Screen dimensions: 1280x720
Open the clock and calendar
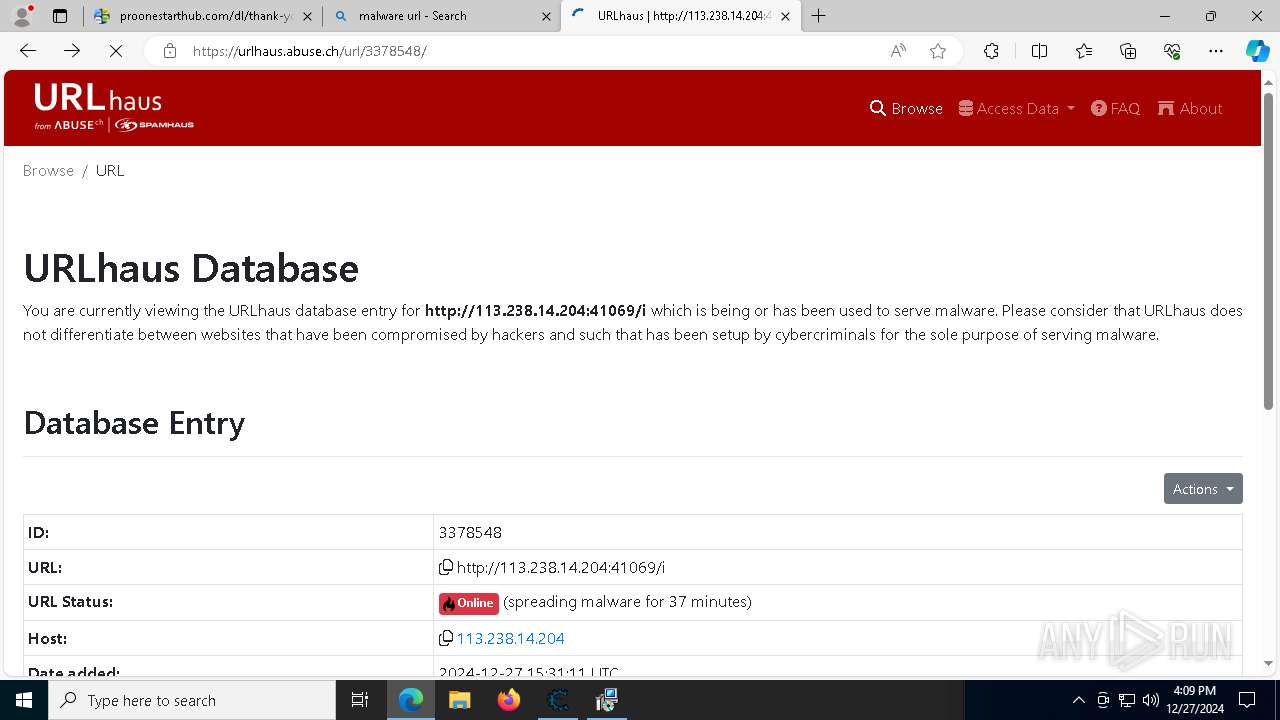click(x=1194, y=700)
